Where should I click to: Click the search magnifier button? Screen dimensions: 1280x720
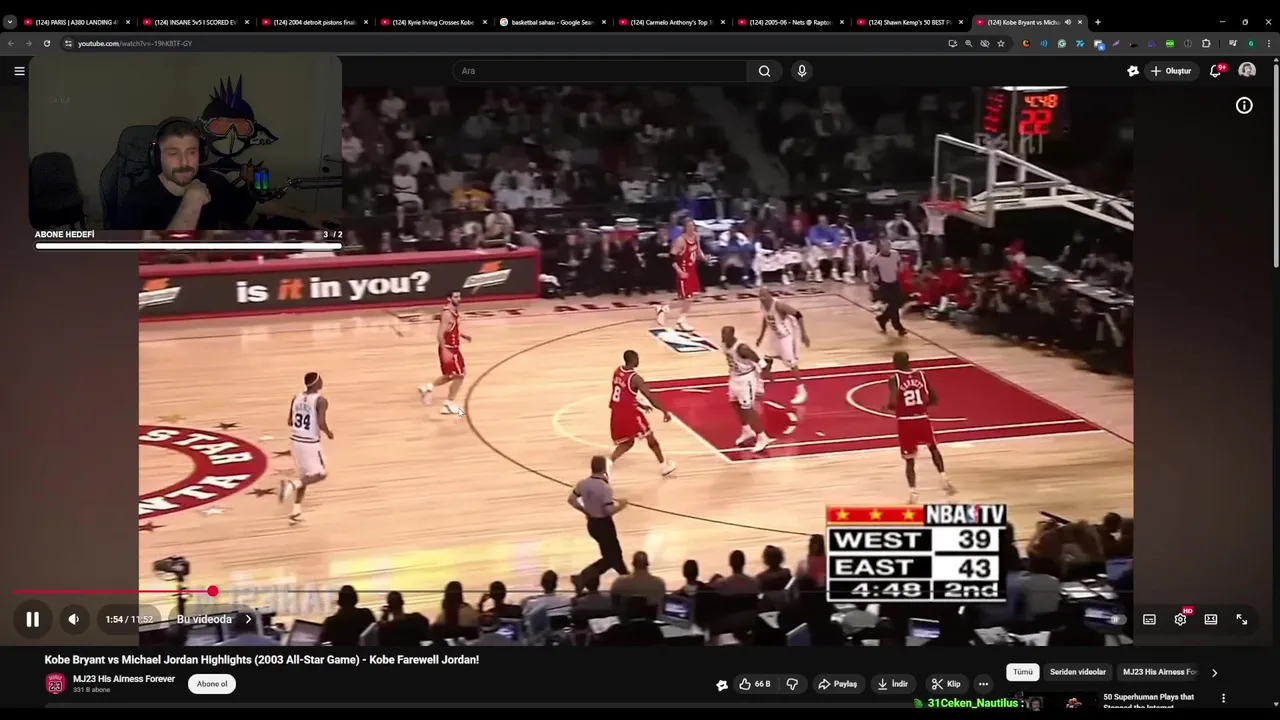(764, 71)
